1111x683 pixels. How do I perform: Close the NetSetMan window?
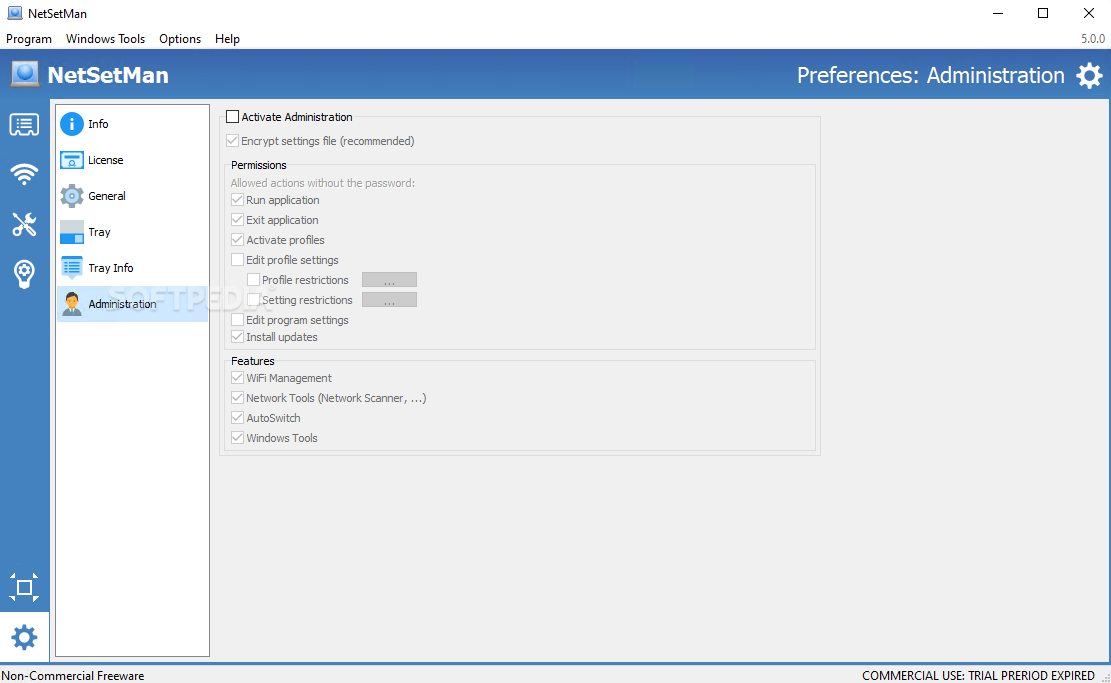1089,13
